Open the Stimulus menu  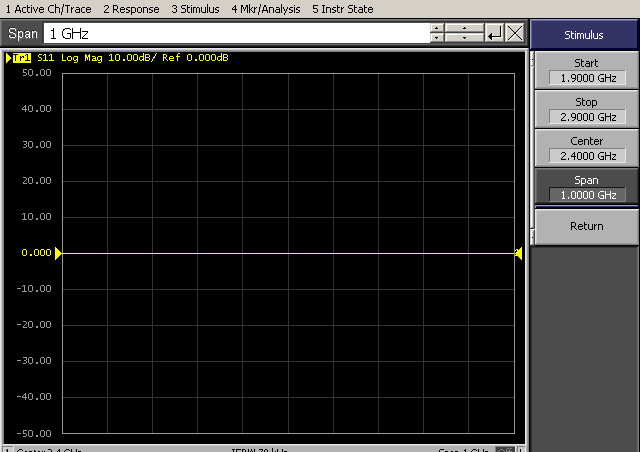coord(195,9)
